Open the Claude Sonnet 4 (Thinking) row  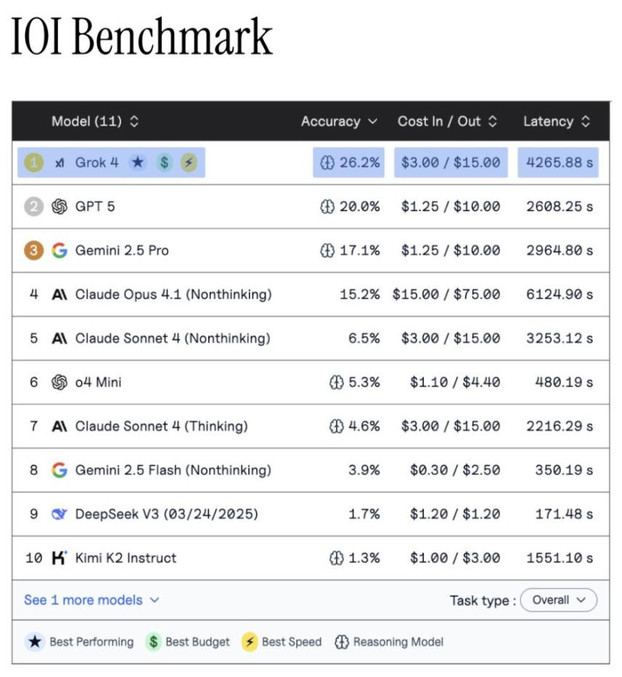click(x=161, y=426)
